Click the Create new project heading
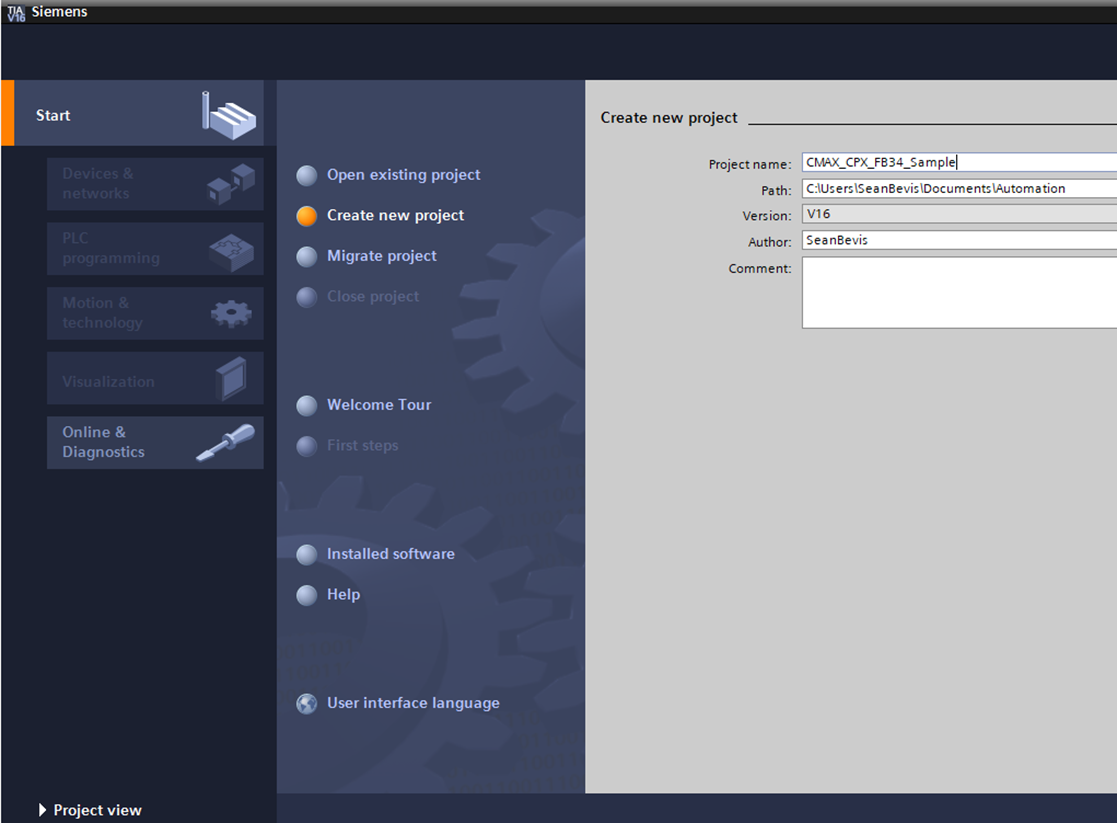The width and height of the screenshot is (1117, 823). (669, 118)
